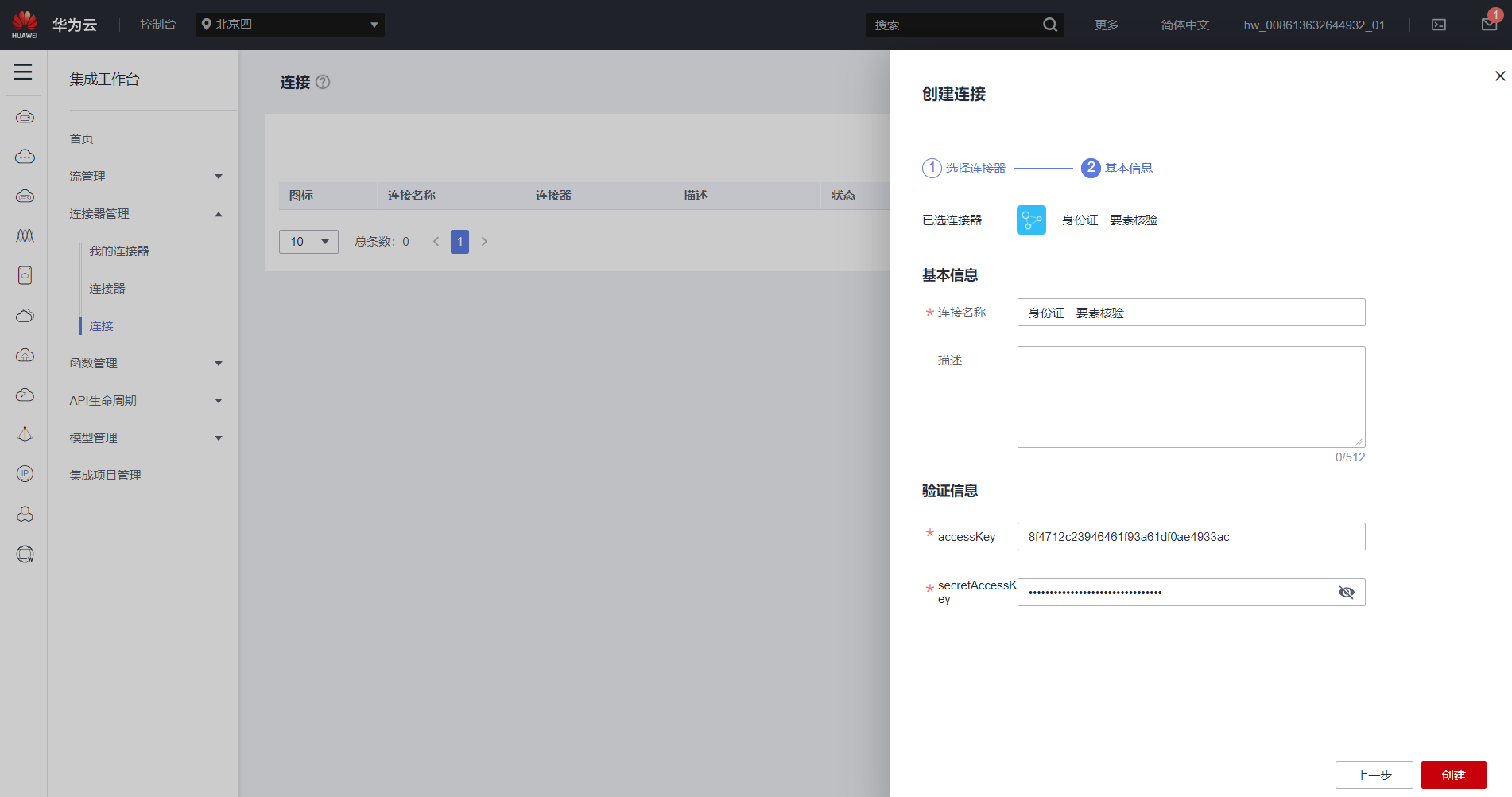Click the 连接名称 input field
1512x797 pixels.
[x=1191, y=313]
